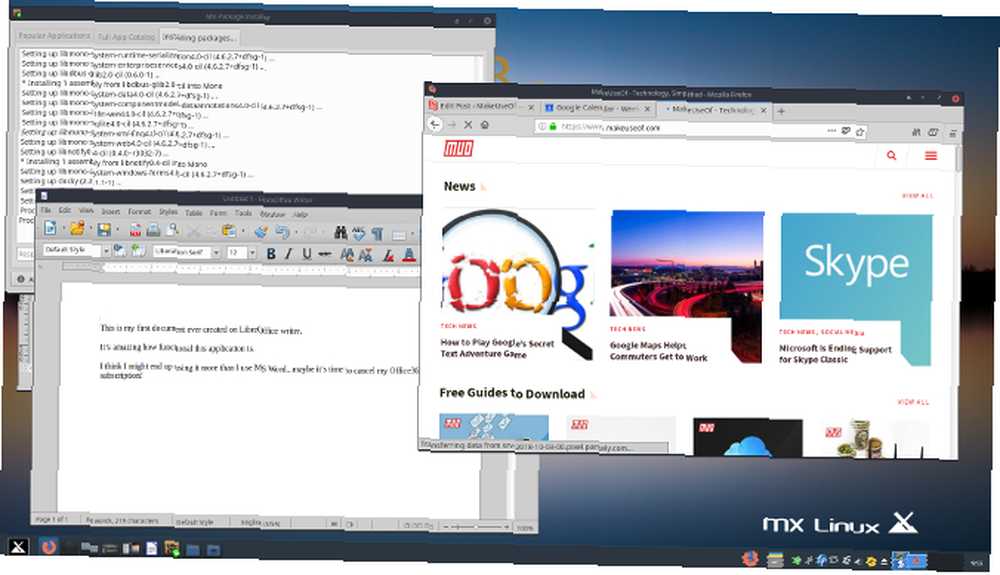Click Update Style icon beside style box
Screen dimensions: 1000x575
click(119, 250)
